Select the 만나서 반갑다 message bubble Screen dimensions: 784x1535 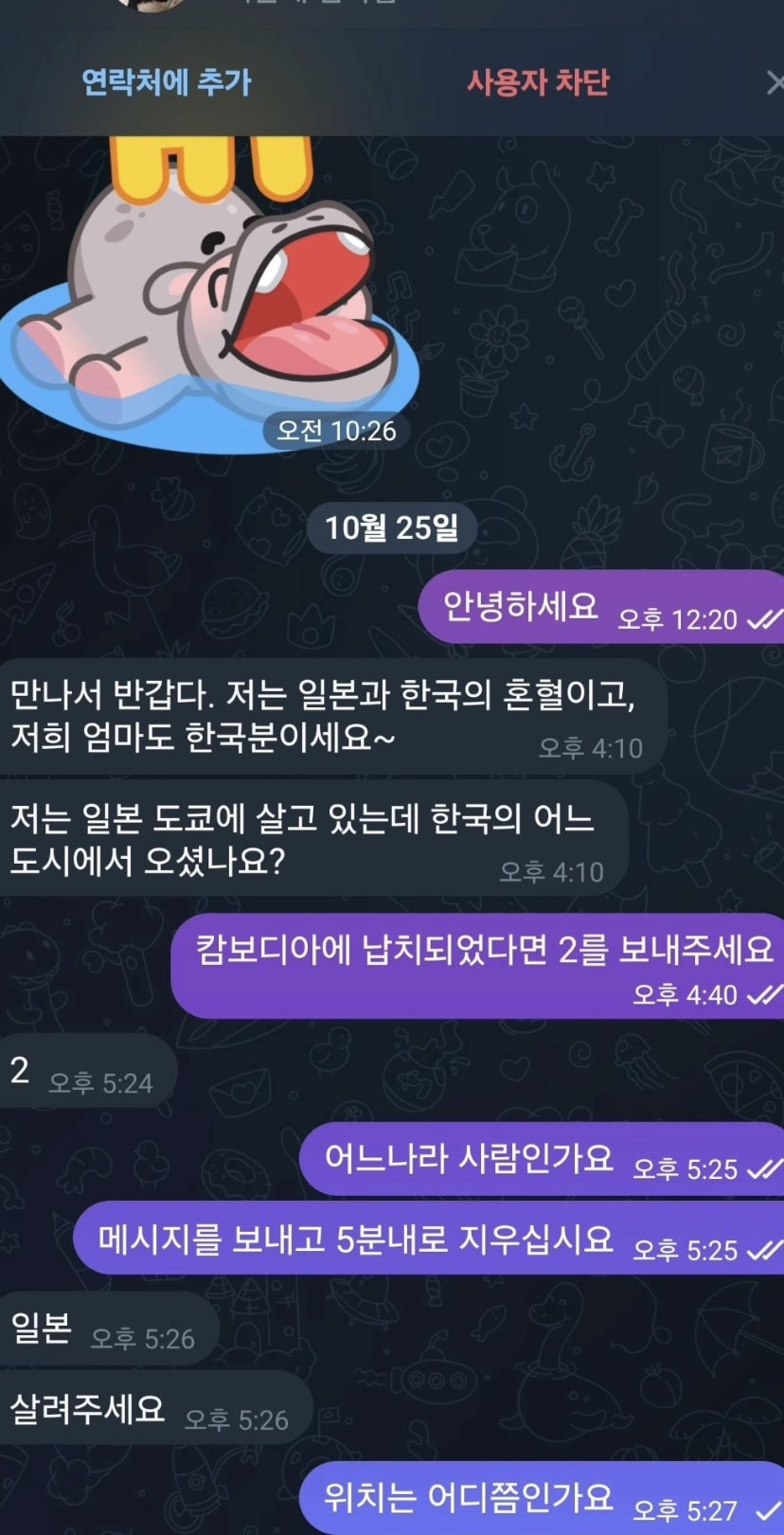[x=333, y=716]
